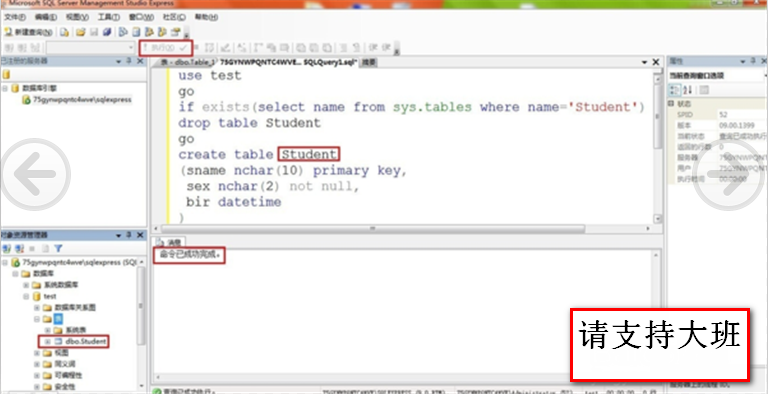Select Results to Grid option

(x=313, y=48)
